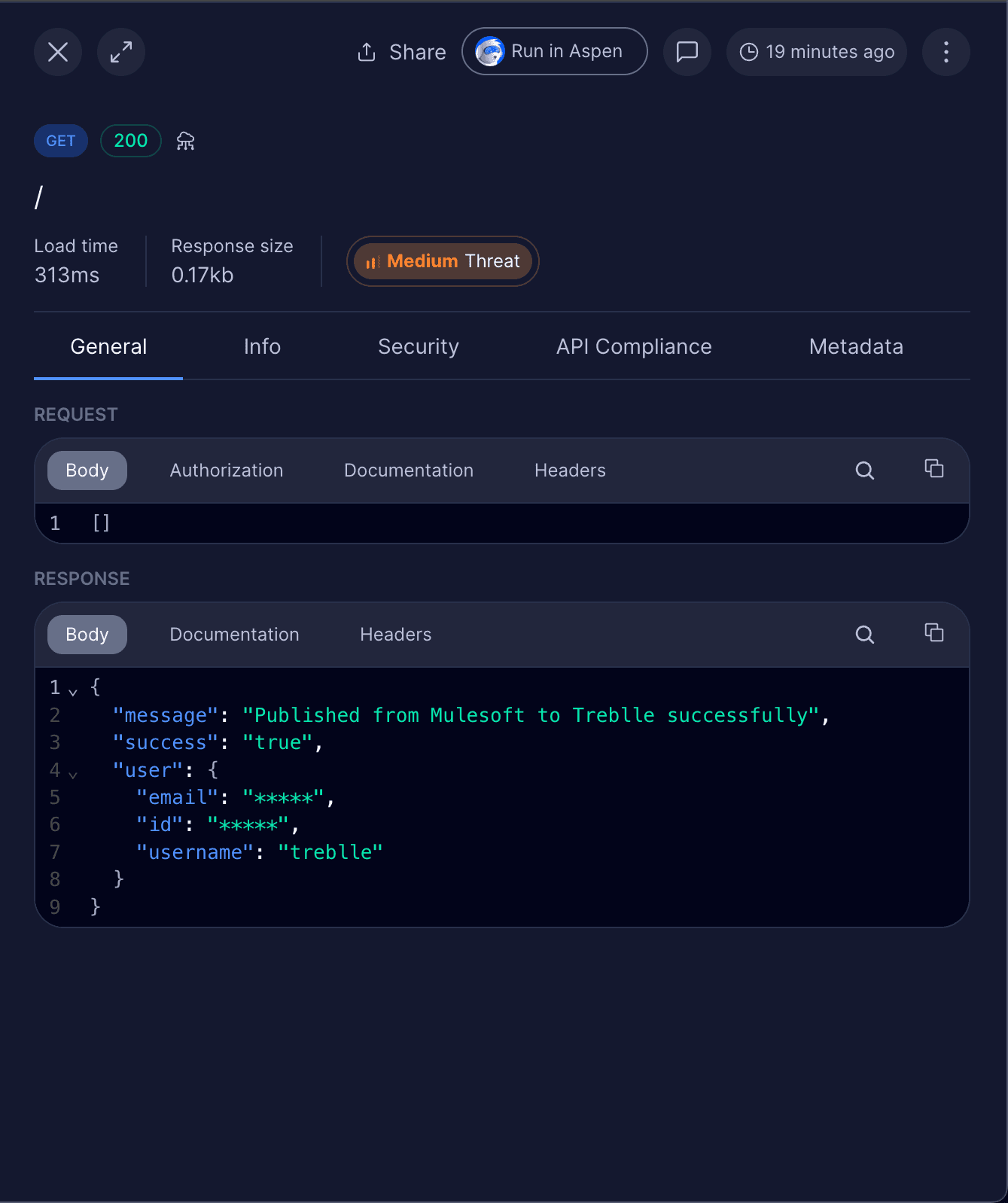Click the Load time label
Image resolution: width=1008 pixels, height=1203 pixels.
click(x=76, y=246)
